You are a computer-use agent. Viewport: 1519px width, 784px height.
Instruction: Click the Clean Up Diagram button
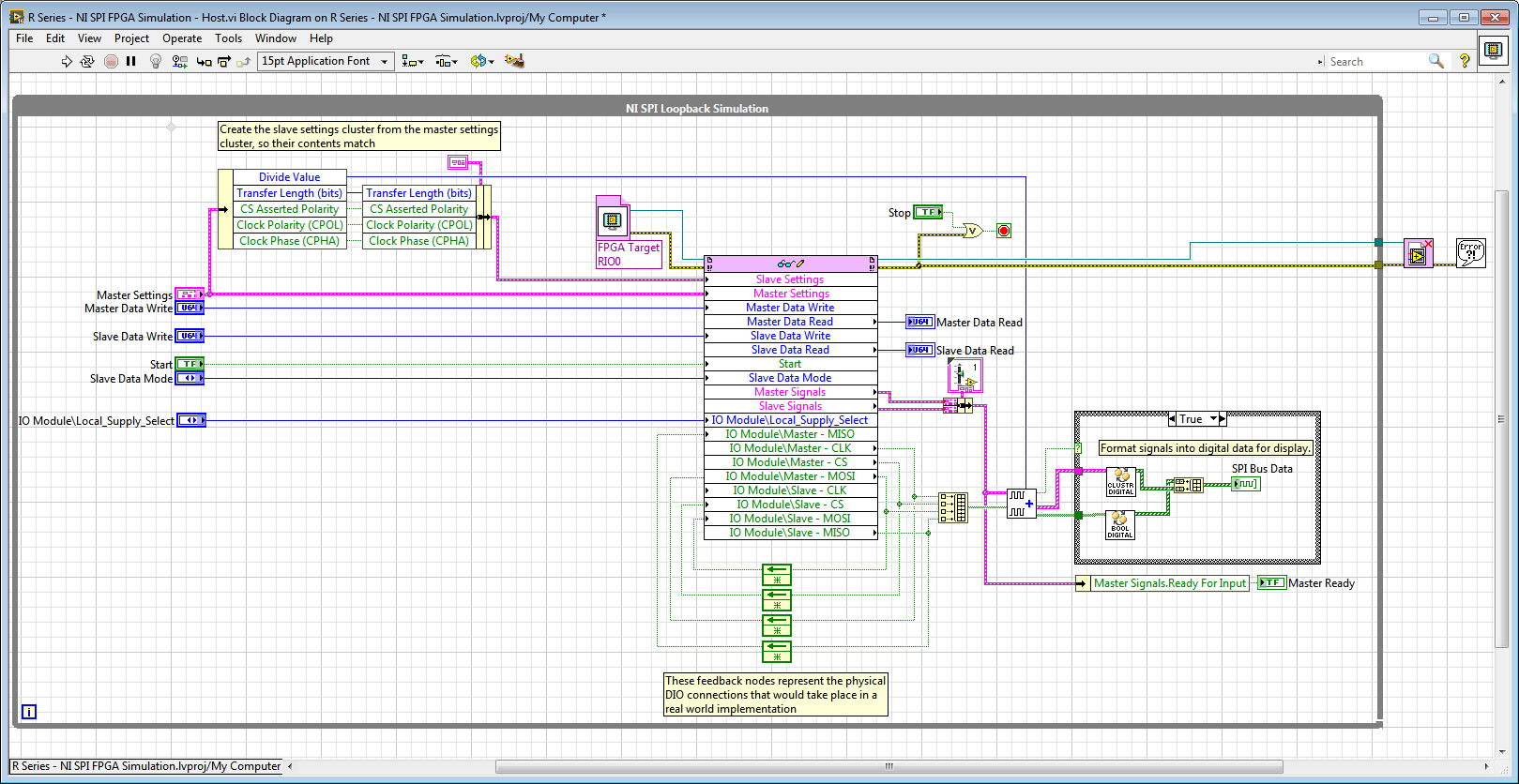[514, 61]
